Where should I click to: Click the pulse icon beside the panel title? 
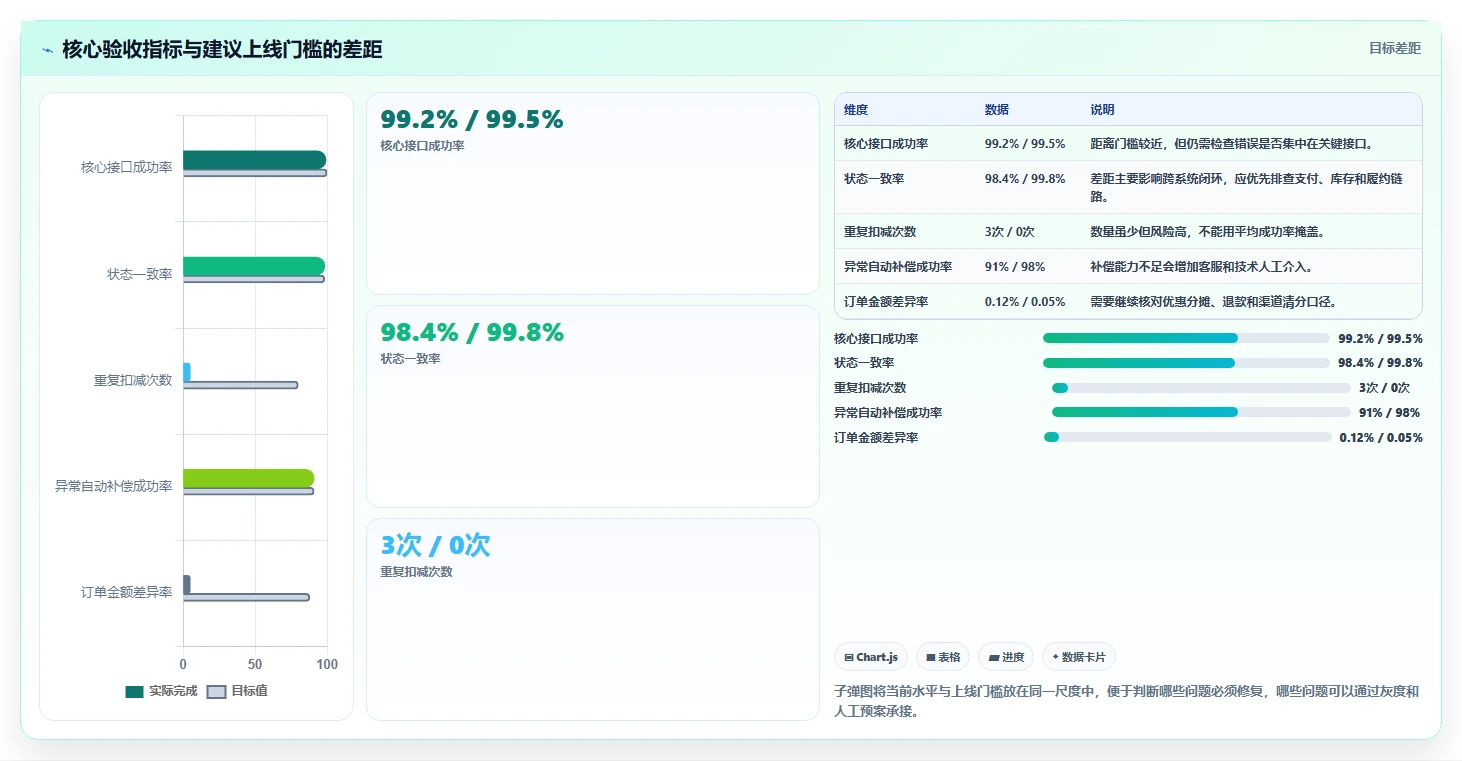point(47,50)
